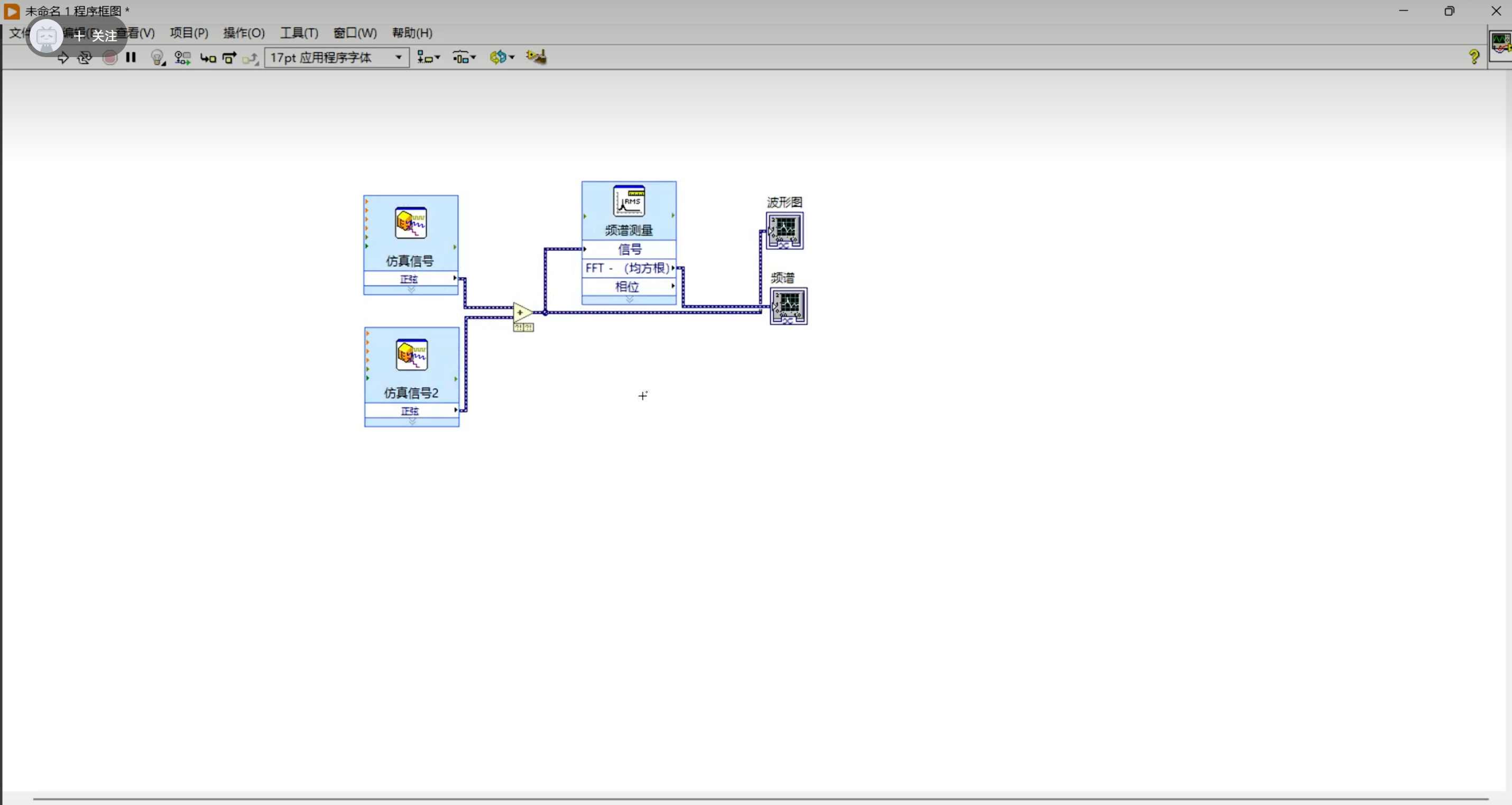Screen dimensions: 1512x805
Task: Open the 窗口(W) menu
Action: [355, 33]
